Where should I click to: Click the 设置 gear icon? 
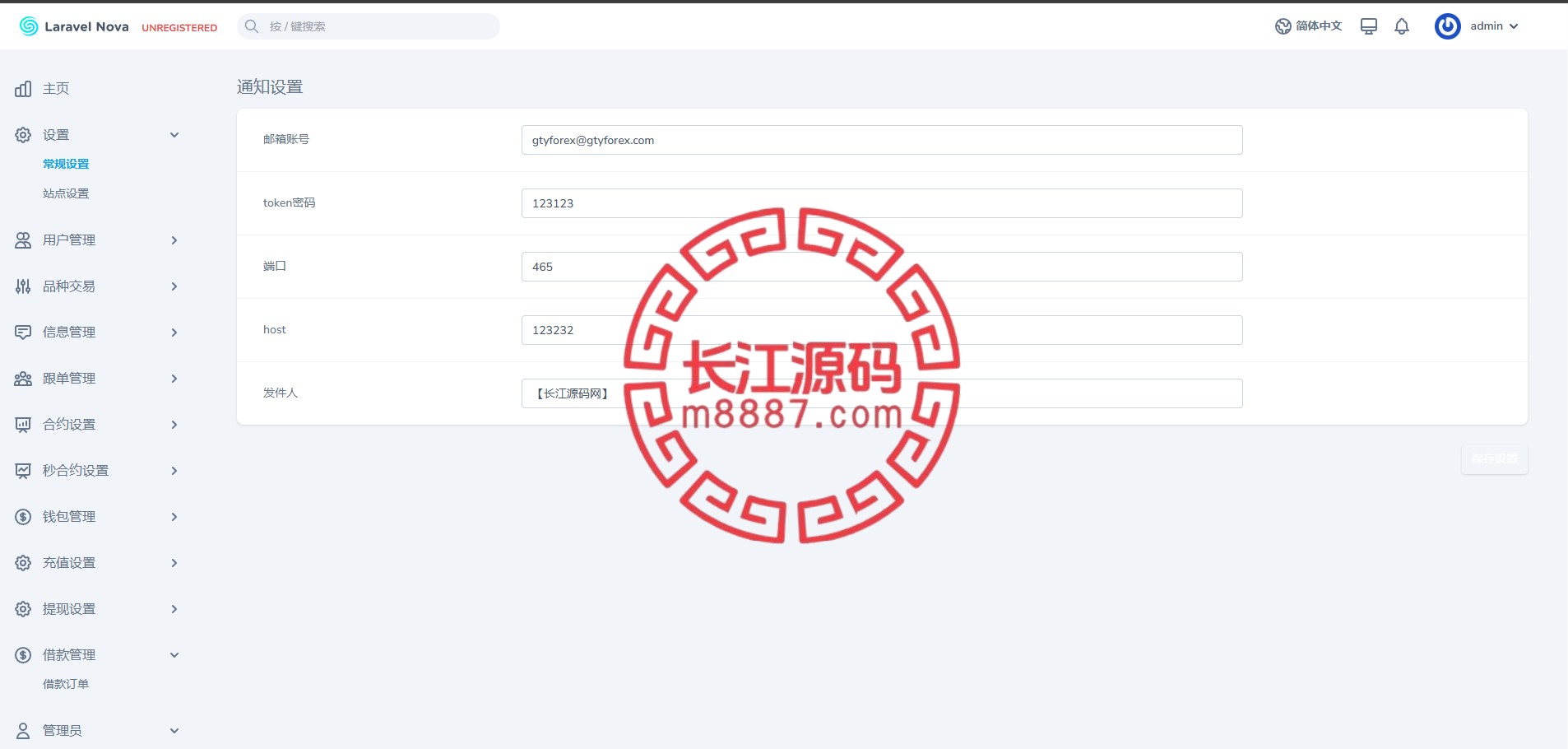pos(23,135)
